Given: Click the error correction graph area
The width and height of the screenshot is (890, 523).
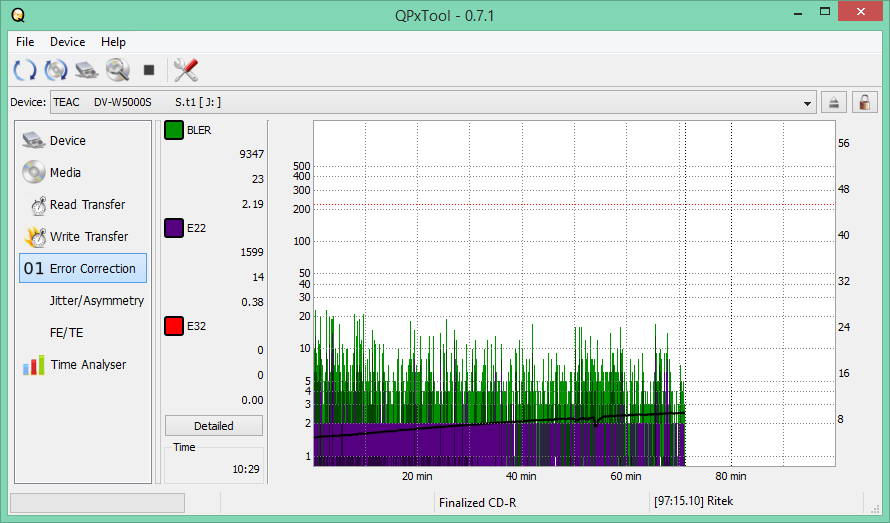Looking at the screenshot, I should [x=574, y=293].
